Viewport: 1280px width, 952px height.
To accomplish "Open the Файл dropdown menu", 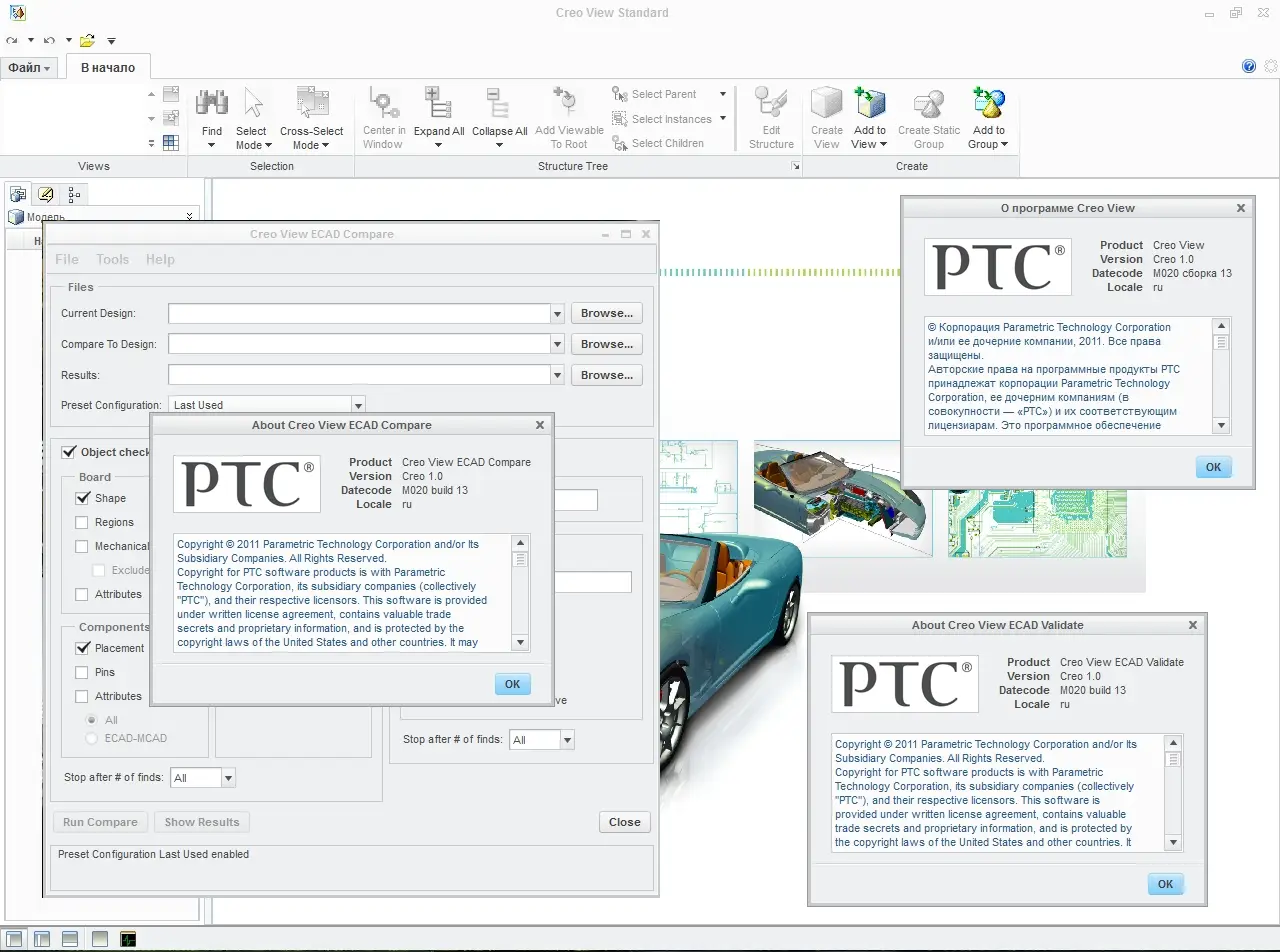I will 30,68.
